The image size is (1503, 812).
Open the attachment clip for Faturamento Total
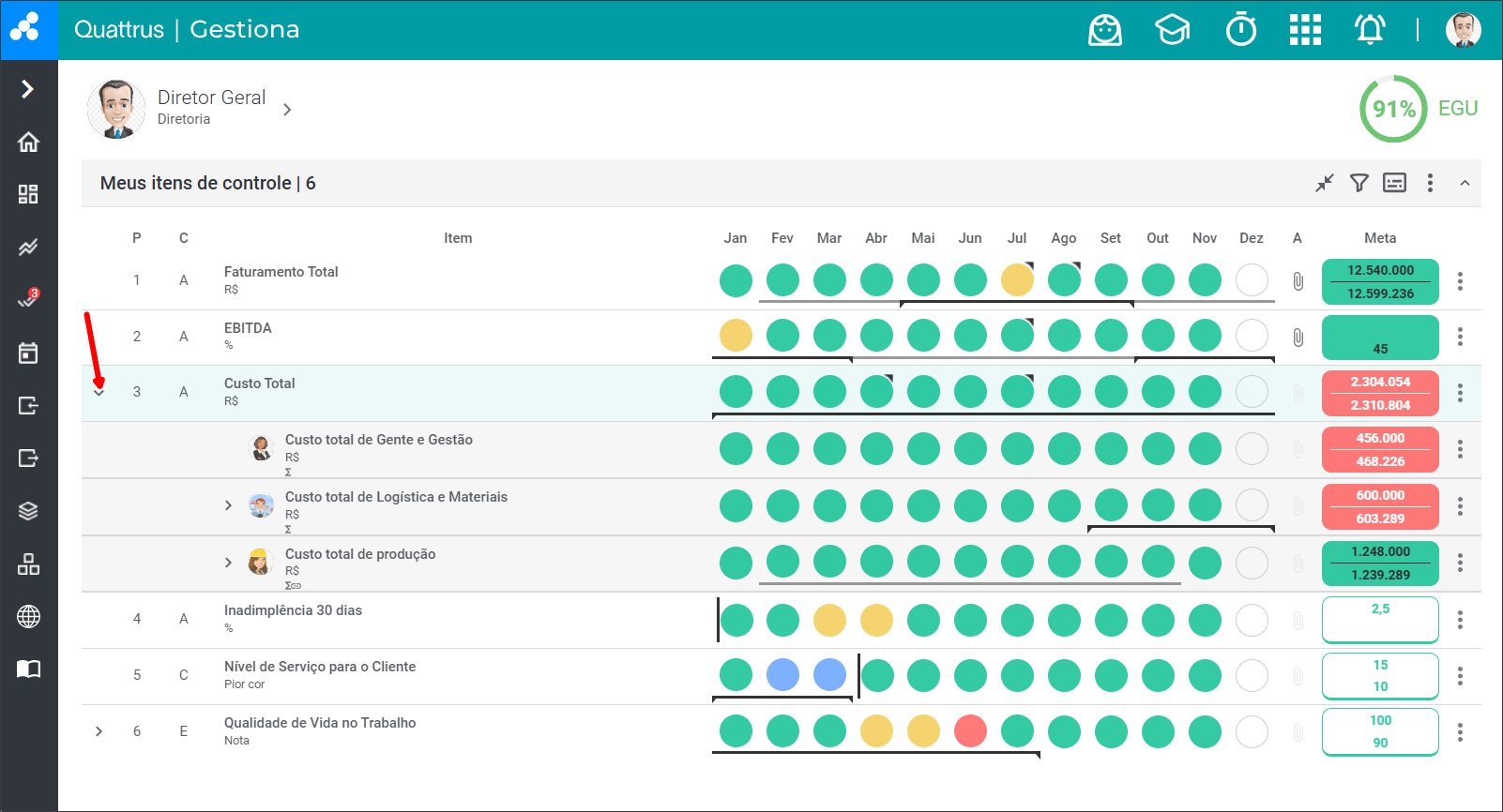click(1298, 281)
